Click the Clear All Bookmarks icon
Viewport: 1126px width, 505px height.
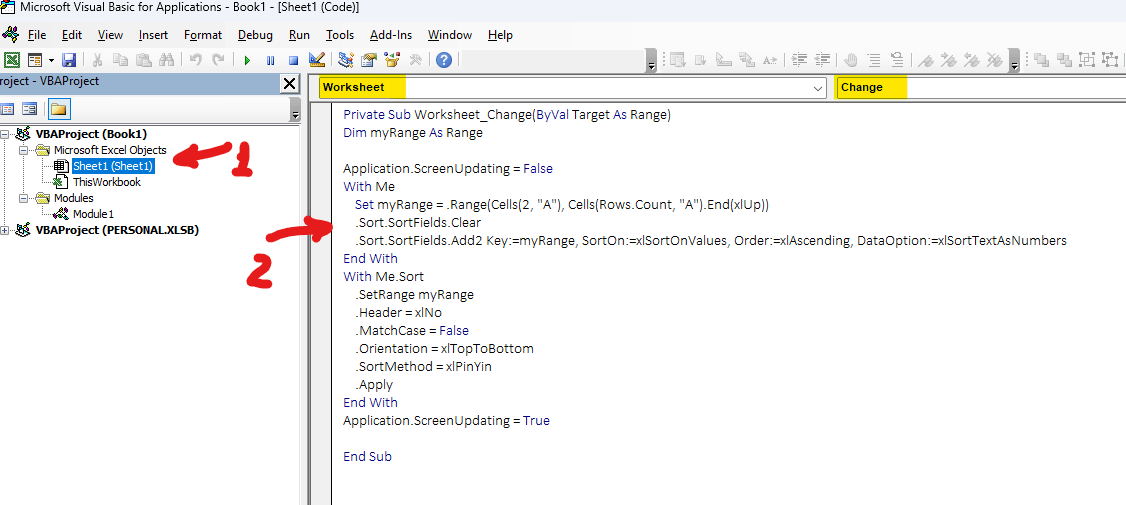995,60
